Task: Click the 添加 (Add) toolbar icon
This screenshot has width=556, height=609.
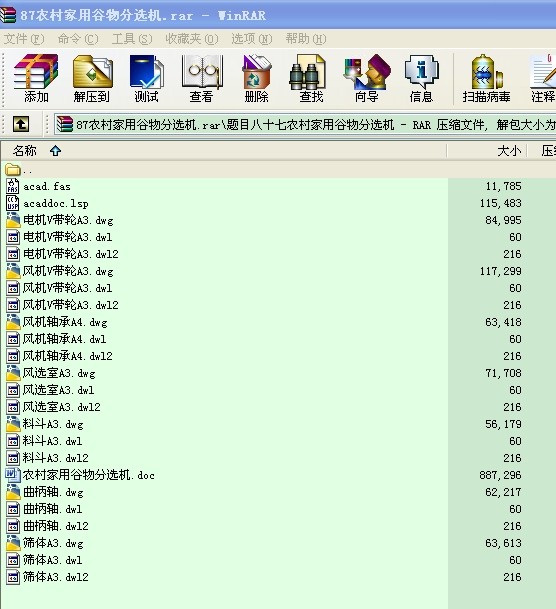Action: [x=36, y=79]
